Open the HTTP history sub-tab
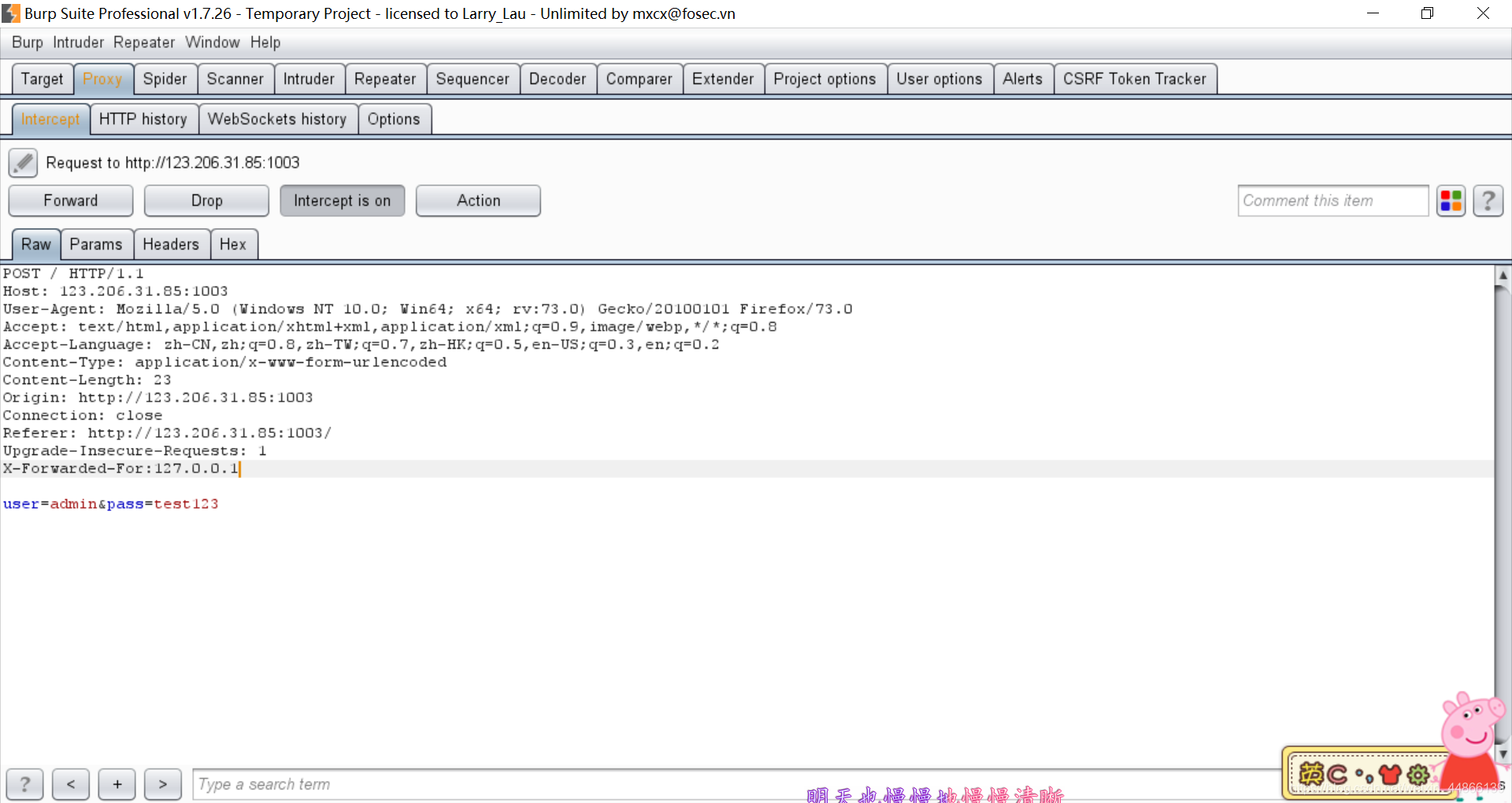This screenshot has height=803, width=1512. (143, 119)
